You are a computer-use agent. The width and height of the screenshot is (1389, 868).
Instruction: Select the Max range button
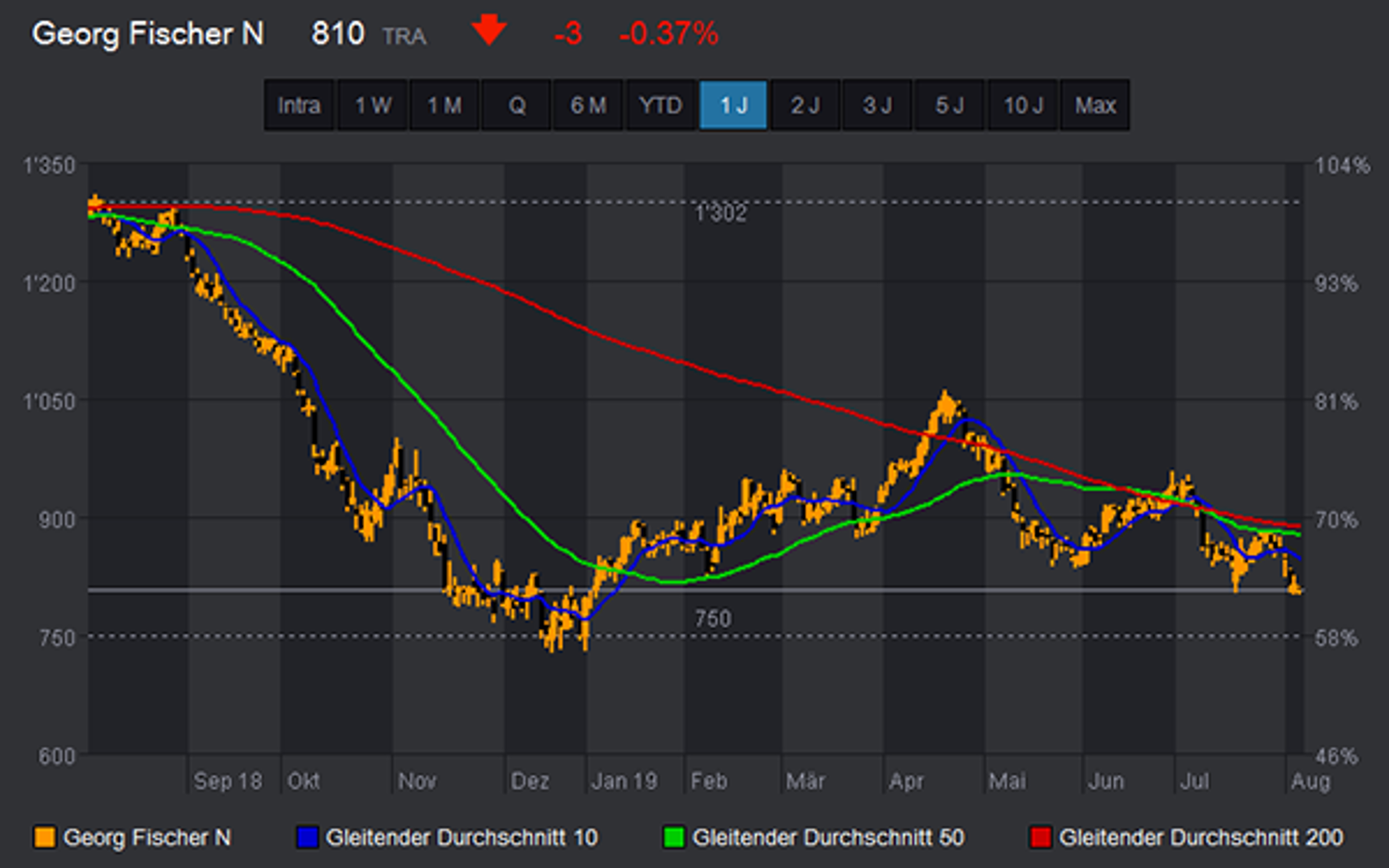click(1095, 105)
